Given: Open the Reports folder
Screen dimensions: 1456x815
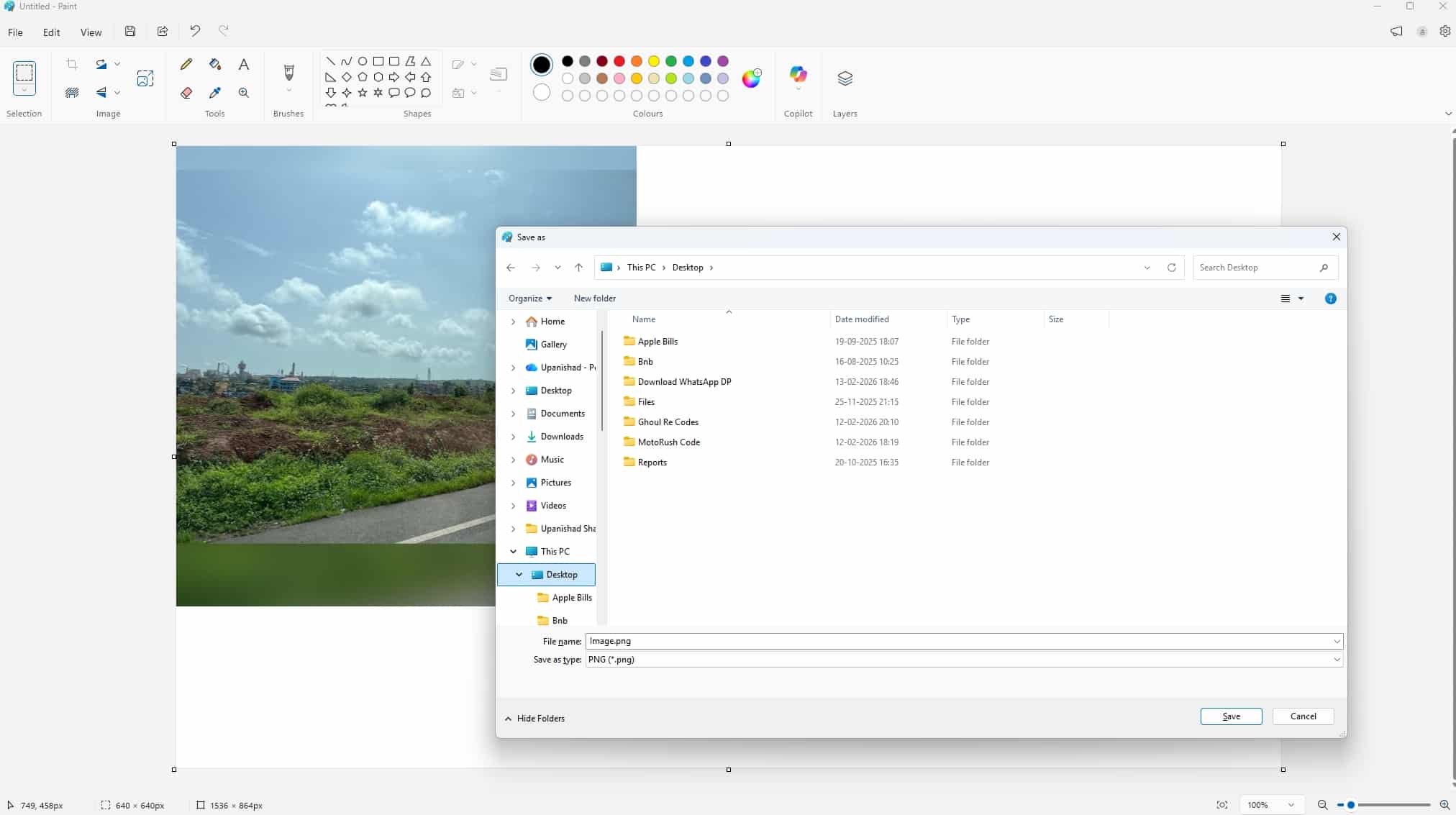Looking at the screenshot, I should coord(652,462).
